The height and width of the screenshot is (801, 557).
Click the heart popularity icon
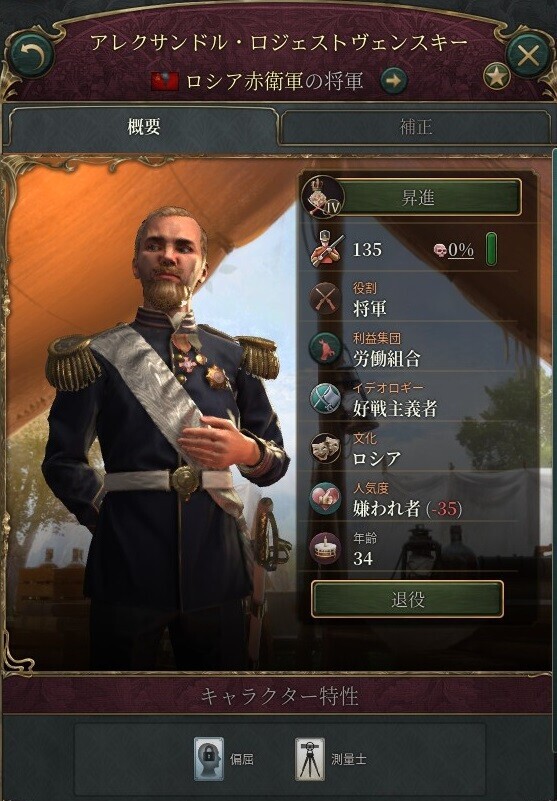[x=326, y=499]
